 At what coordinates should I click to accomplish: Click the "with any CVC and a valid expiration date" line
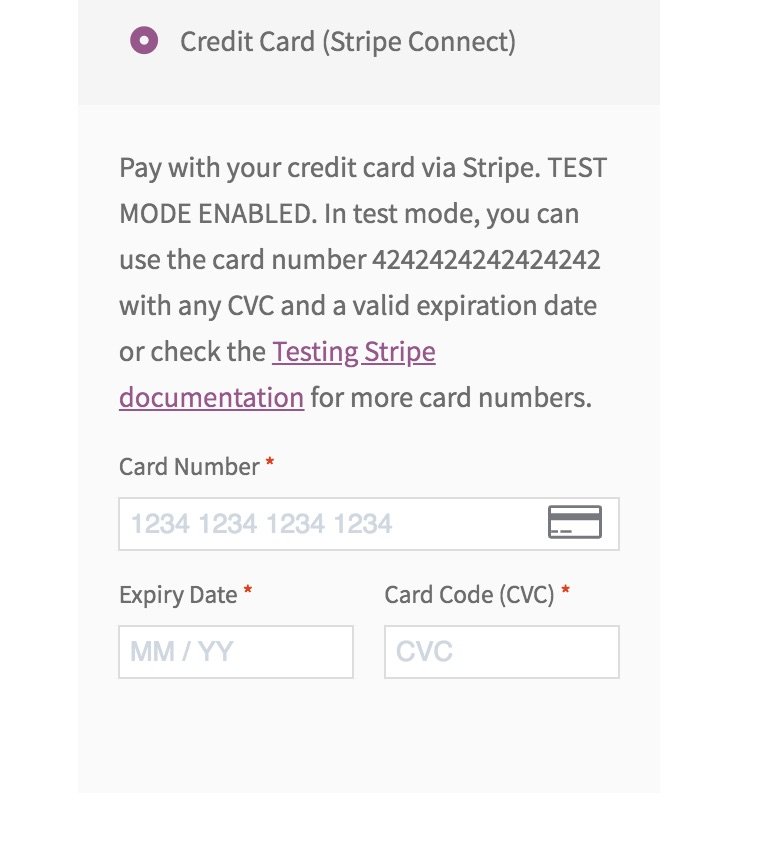pos(358,306)
